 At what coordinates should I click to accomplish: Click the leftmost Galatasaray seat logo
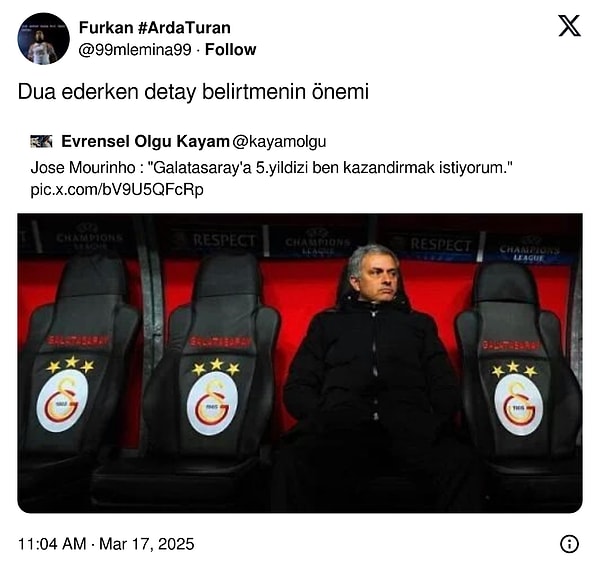click(62, 401)
